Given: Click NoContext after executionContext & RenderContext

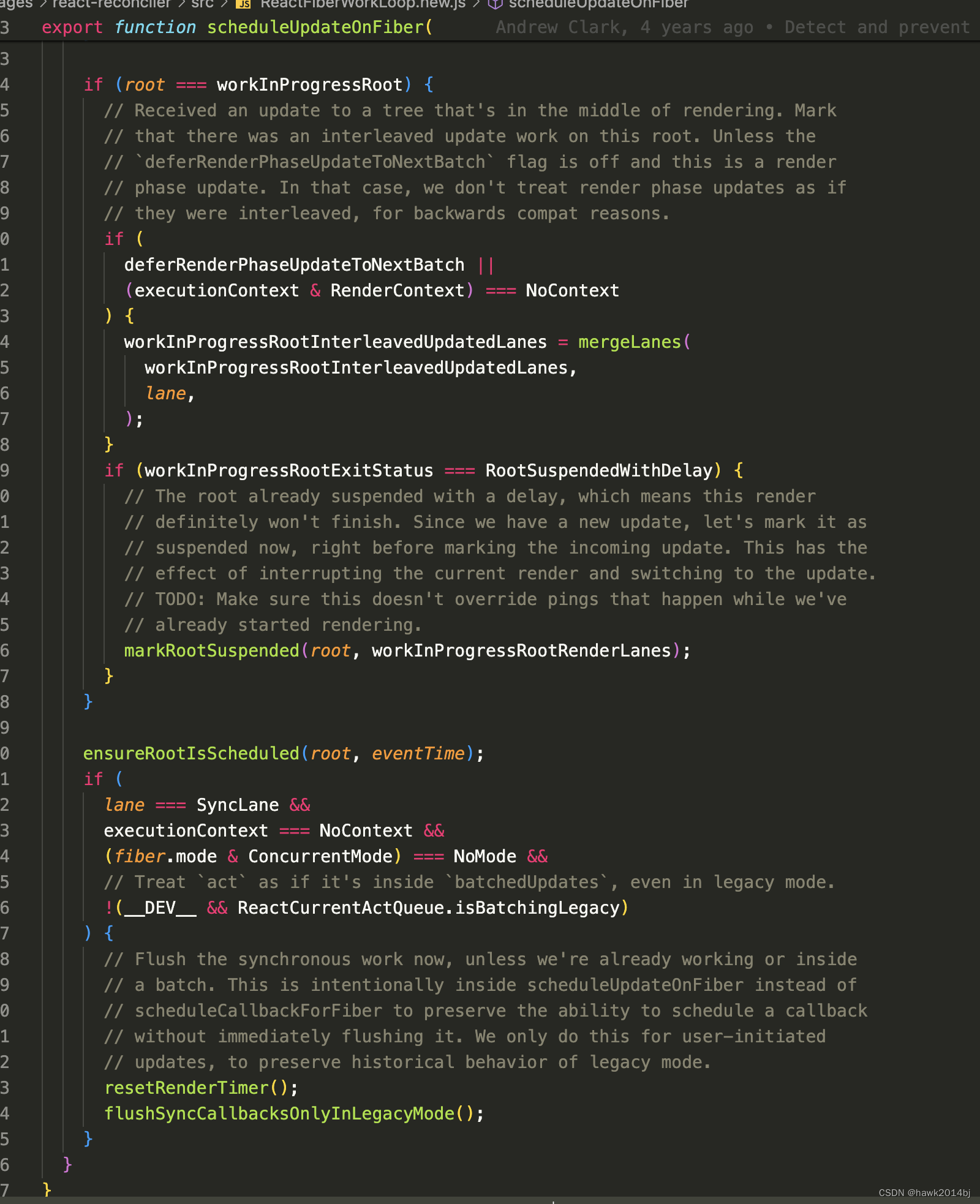Looking at the screenshot, I should coord(573,290).
